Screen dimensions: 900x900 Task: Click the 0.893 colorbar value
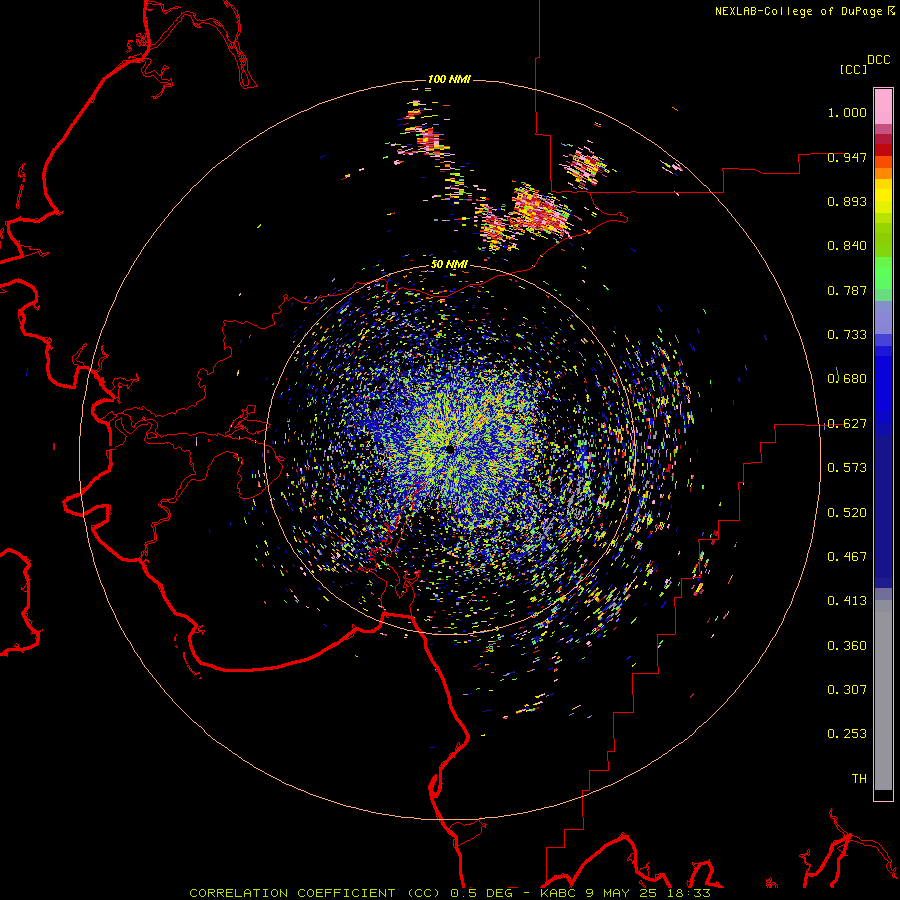pos(847,201)
